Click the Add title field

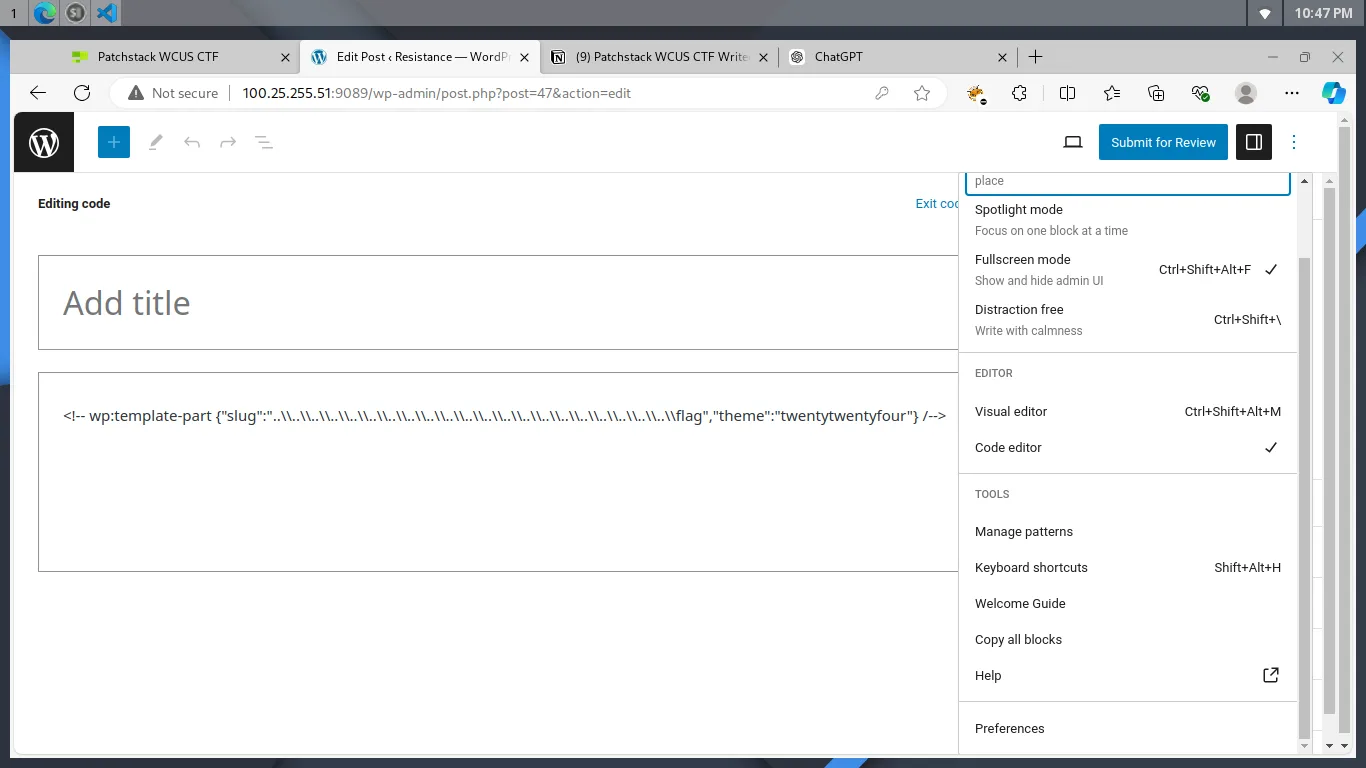498,303
